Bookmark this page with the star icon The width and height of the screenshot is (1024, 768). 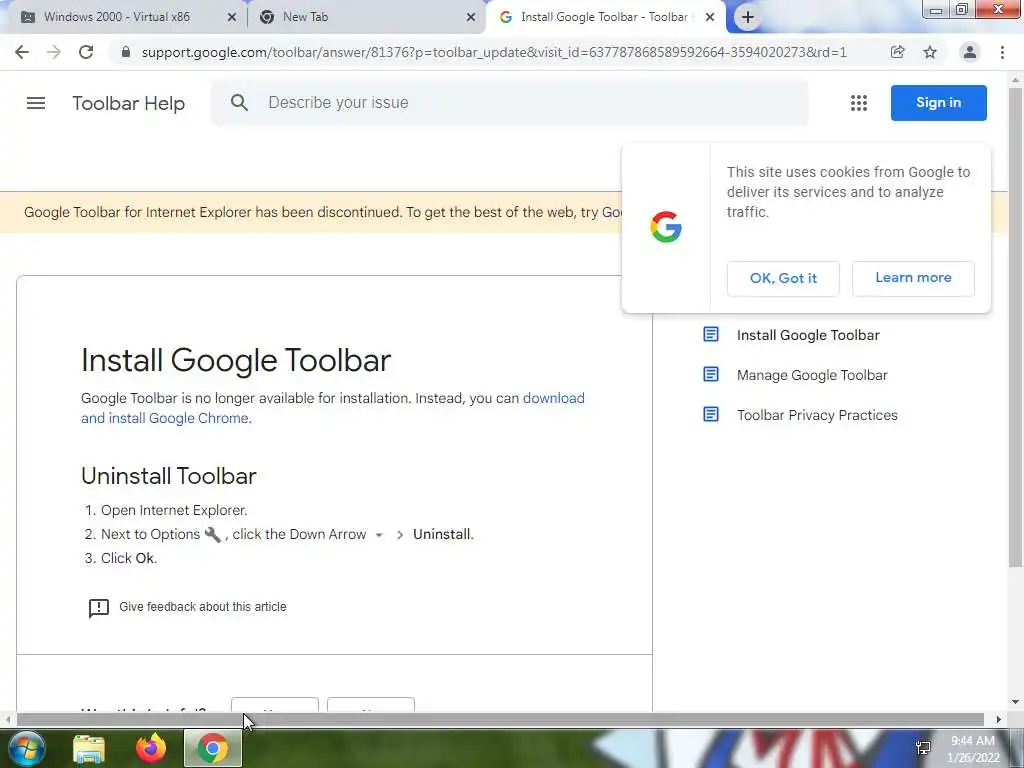930,52
